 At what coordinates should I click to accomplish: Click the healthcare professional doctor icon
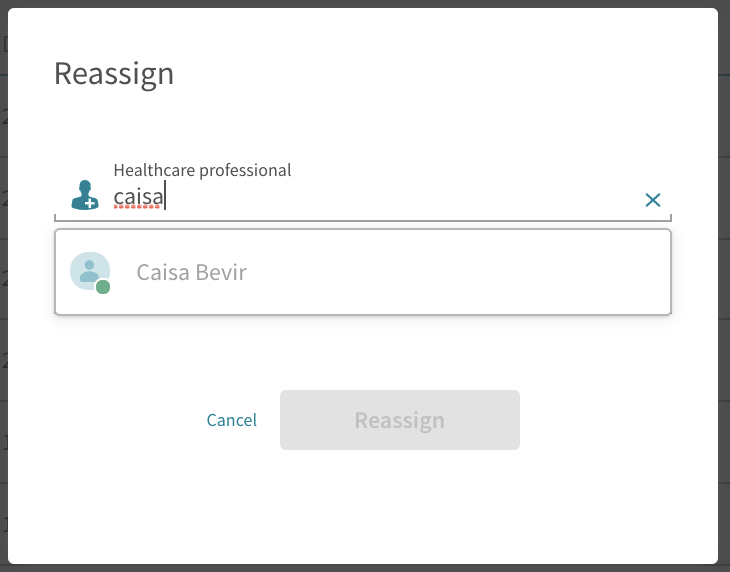(85, 195)
